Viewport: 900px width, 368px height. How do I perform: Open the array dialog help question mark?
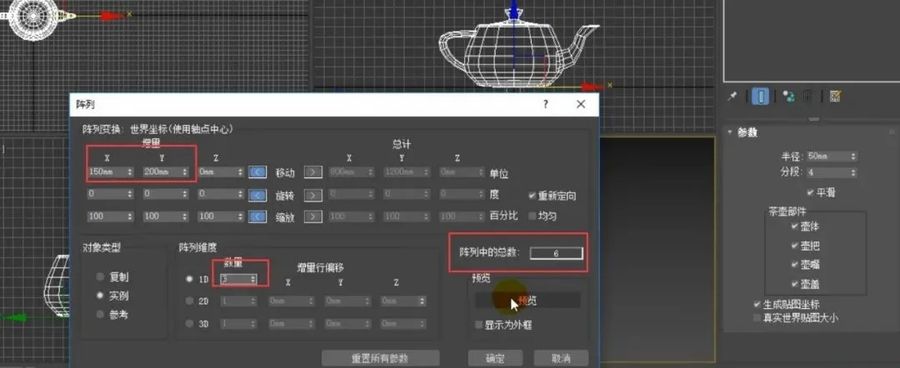(545, 104)
